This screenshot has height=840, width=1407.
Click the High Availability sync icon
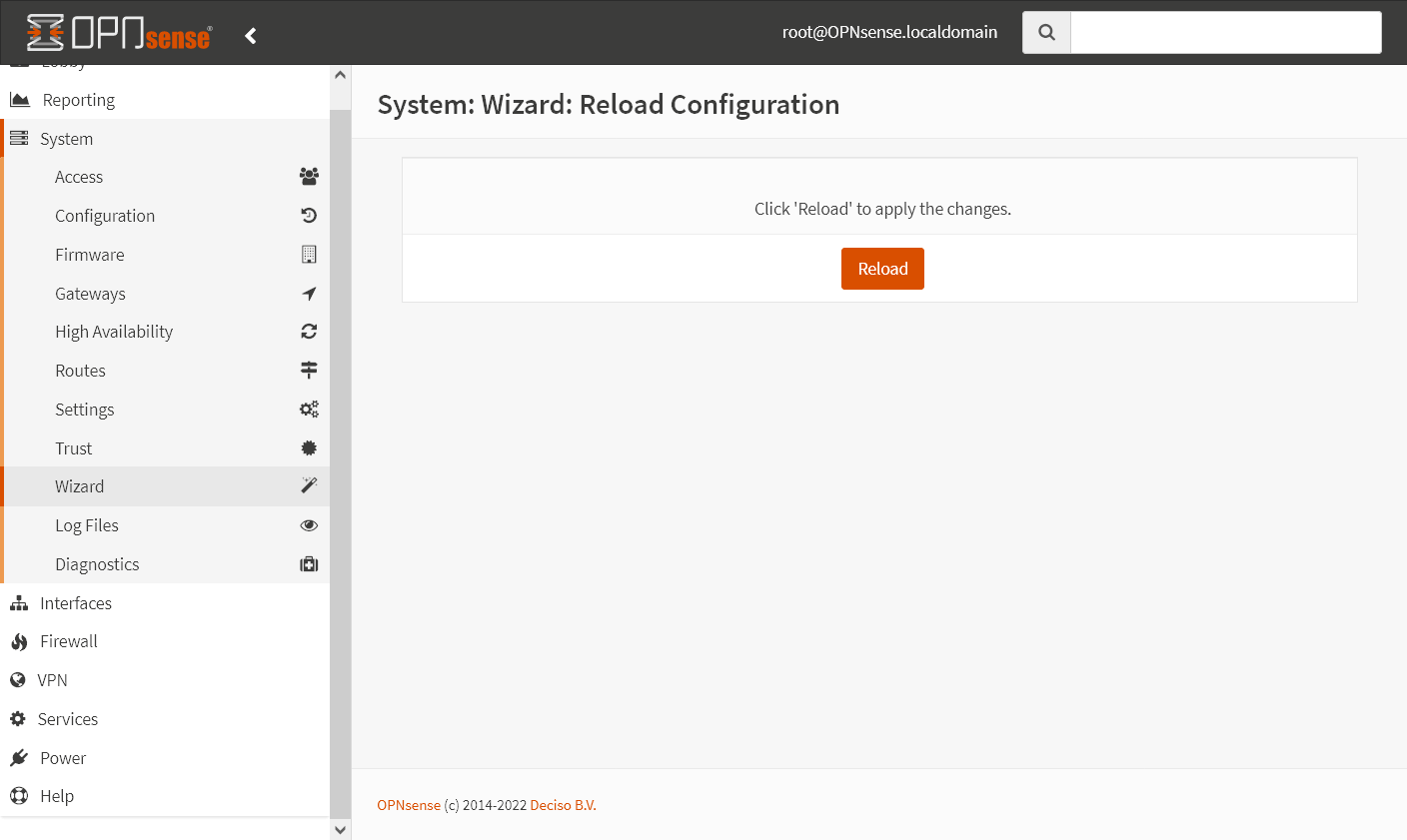coord(309,332)
